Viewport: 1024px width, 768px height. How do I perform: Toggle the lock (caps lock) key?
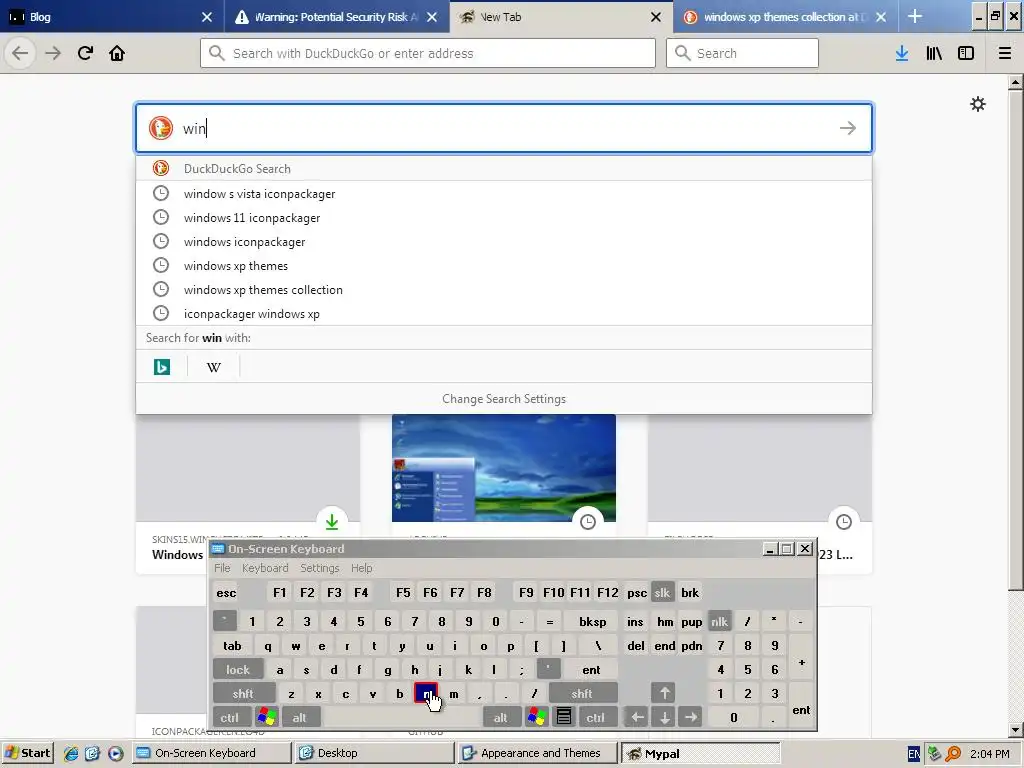(238, 669)
